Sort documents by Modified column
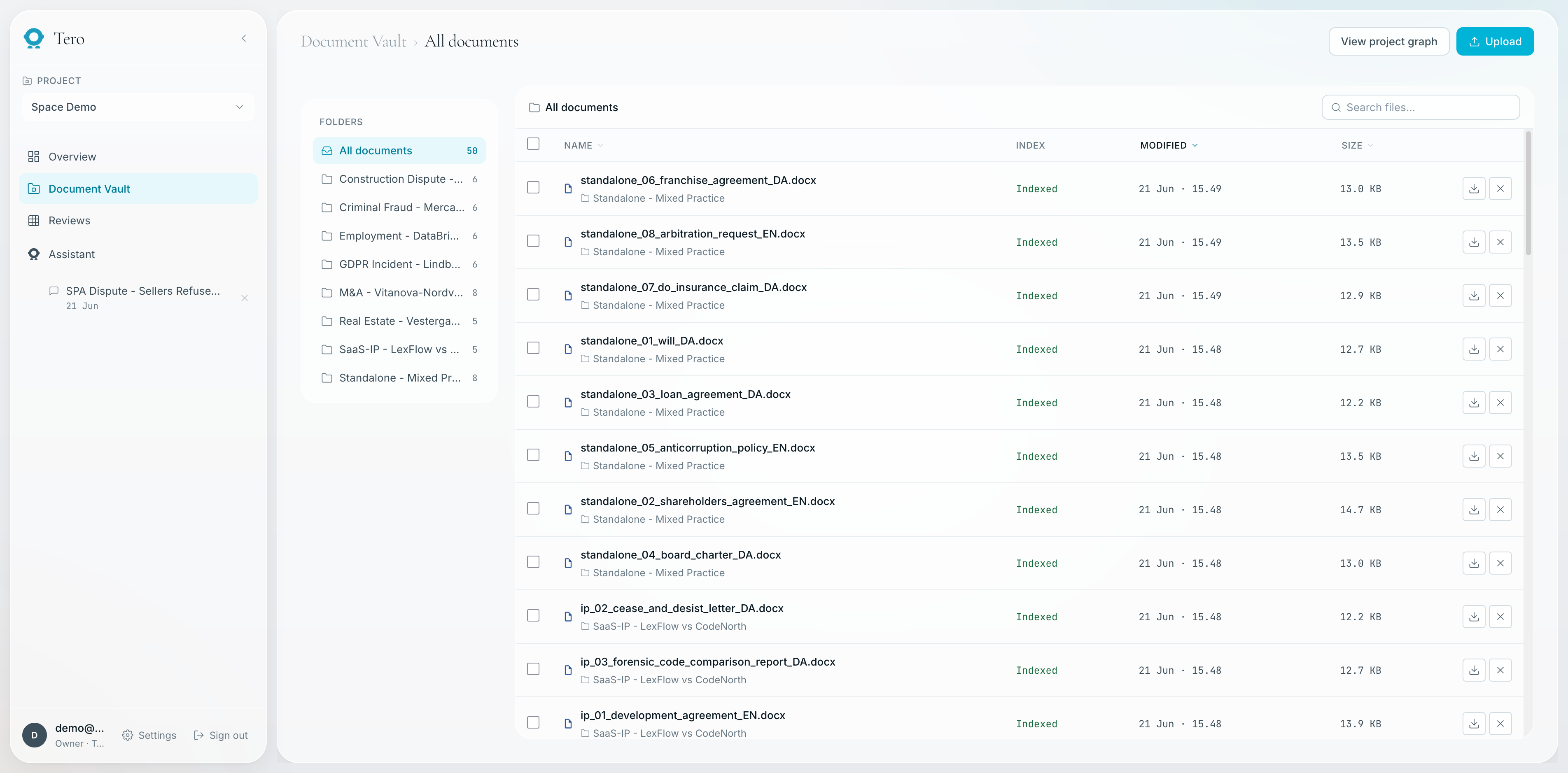The image size is (1568, 773). click(x=1169, y=145)
